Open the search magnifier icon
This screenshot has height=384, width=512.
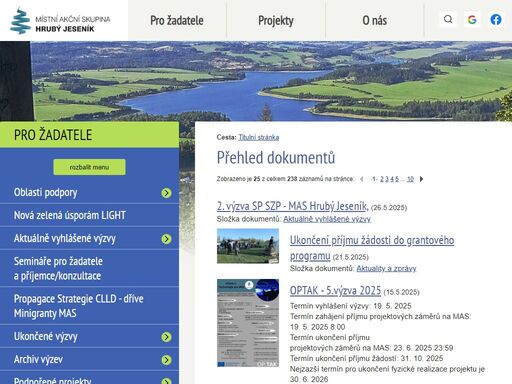click(x=448, y=19)
